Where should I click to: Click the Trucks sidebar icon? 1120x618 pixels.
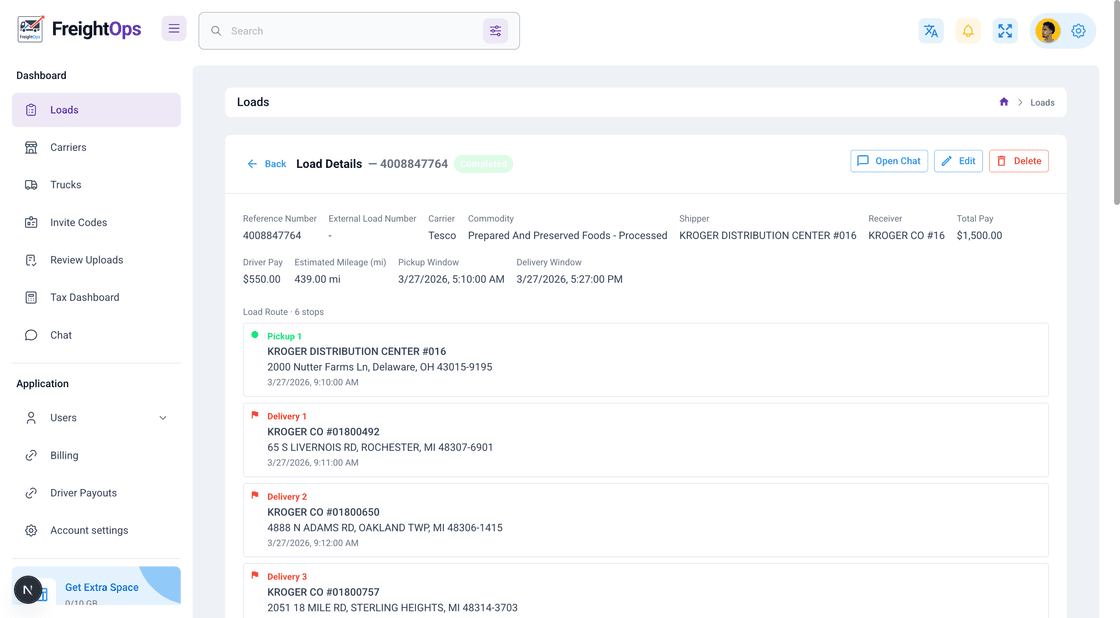point(31,184)
